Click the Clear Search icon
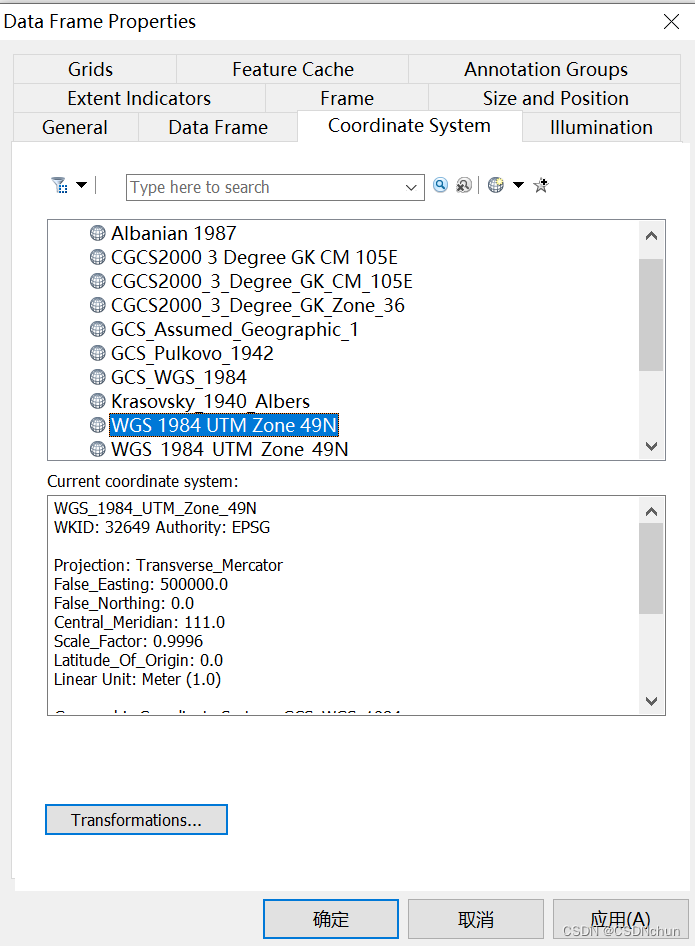This screenshot has width=695, height=946. click(463, 187)
